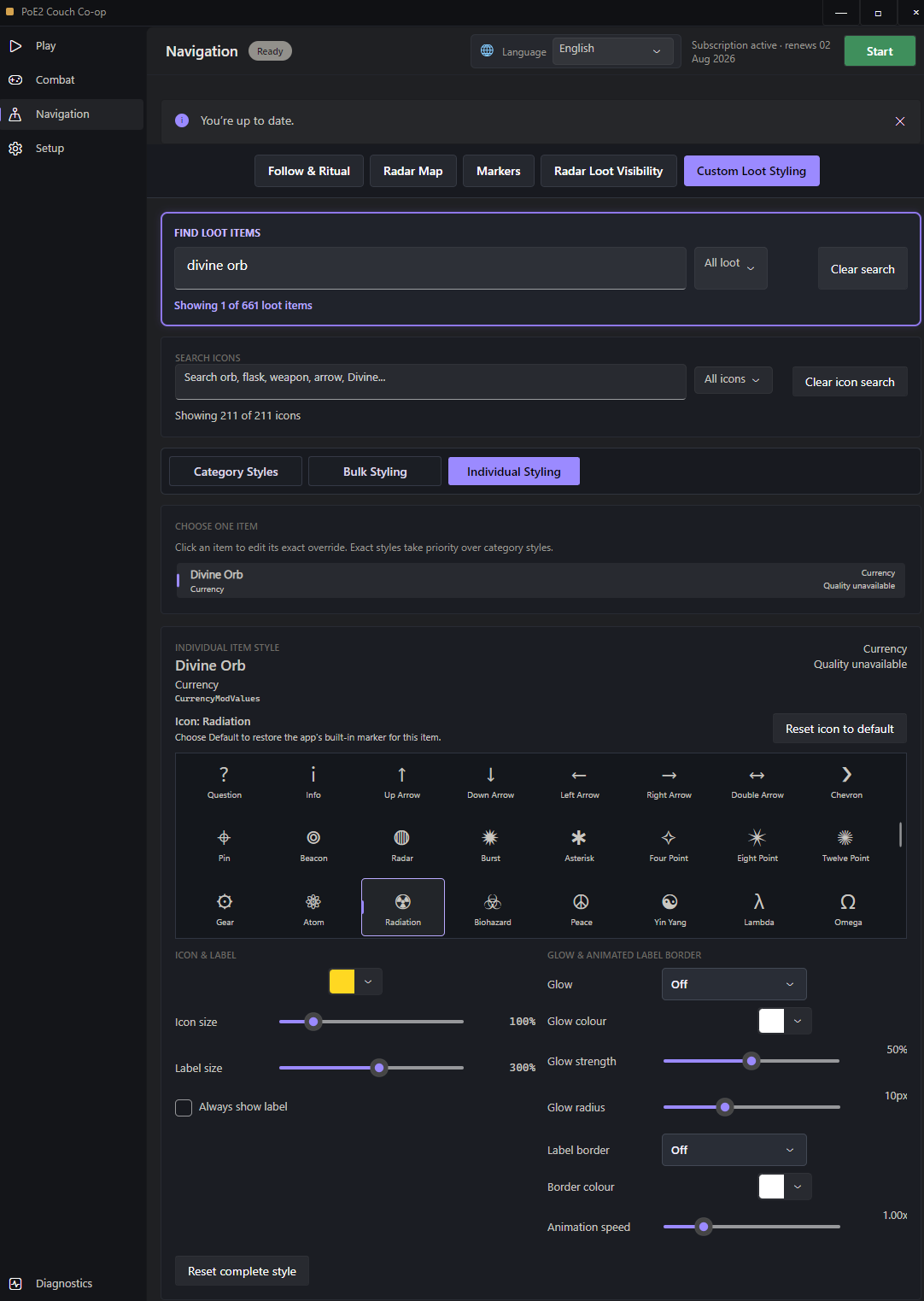This screenshot has width=924, height=1301.
Task: Switch to the Radar Loot Visibility tab
Action: pos(609,171)
